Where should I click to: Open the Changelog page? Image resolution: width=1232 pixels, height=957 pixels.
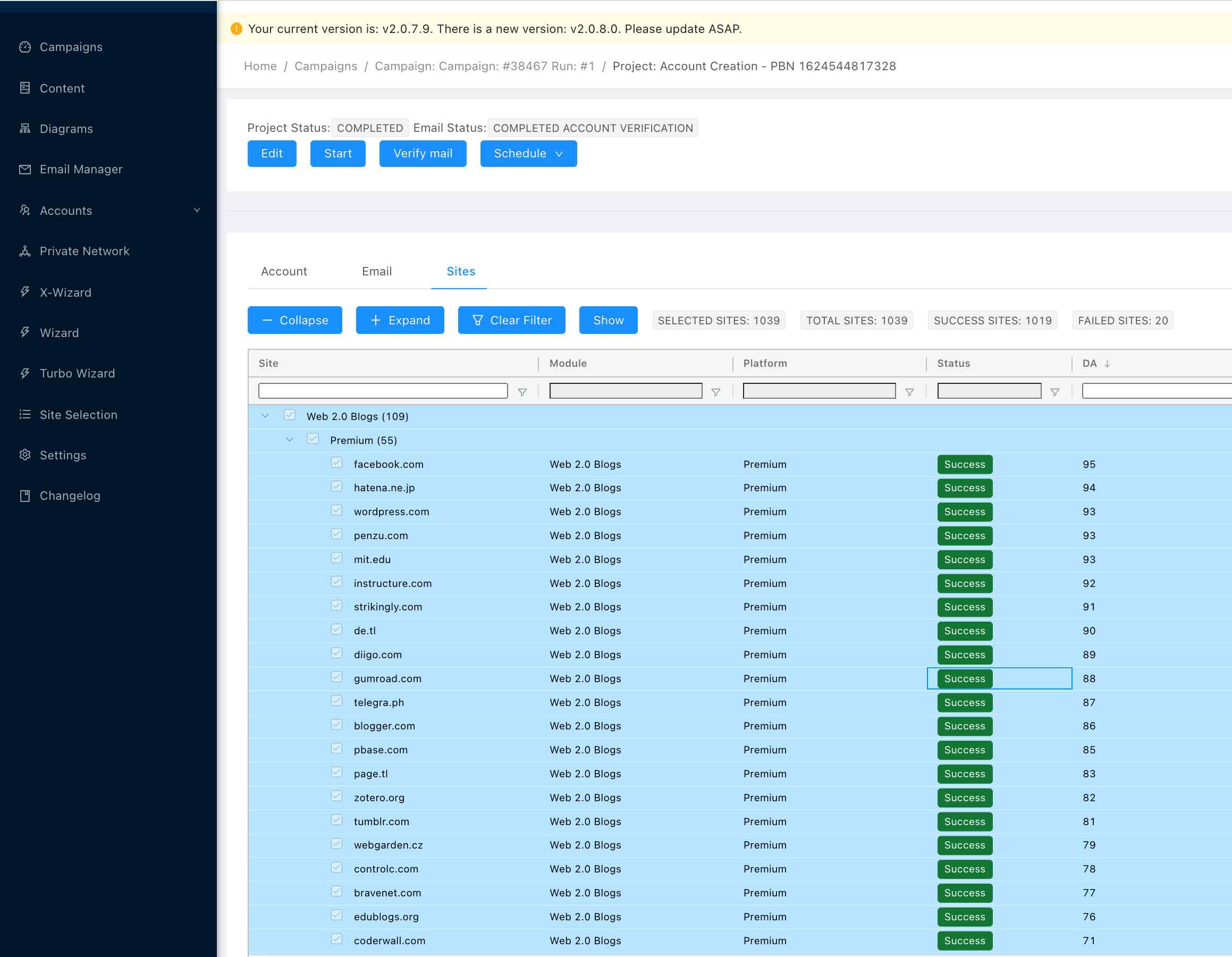[x=71, y=496]
